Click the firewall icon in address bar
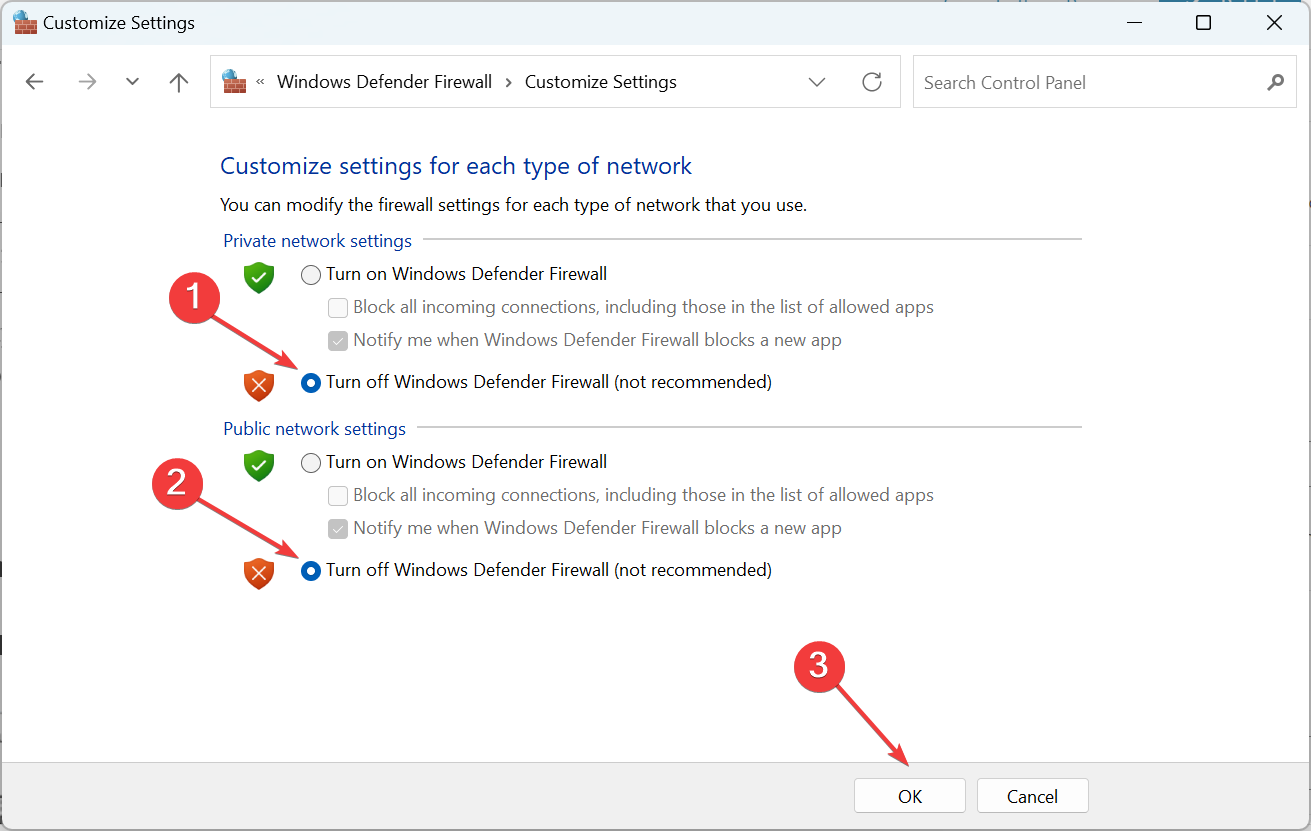The image size is (1311, 831). 234,82
